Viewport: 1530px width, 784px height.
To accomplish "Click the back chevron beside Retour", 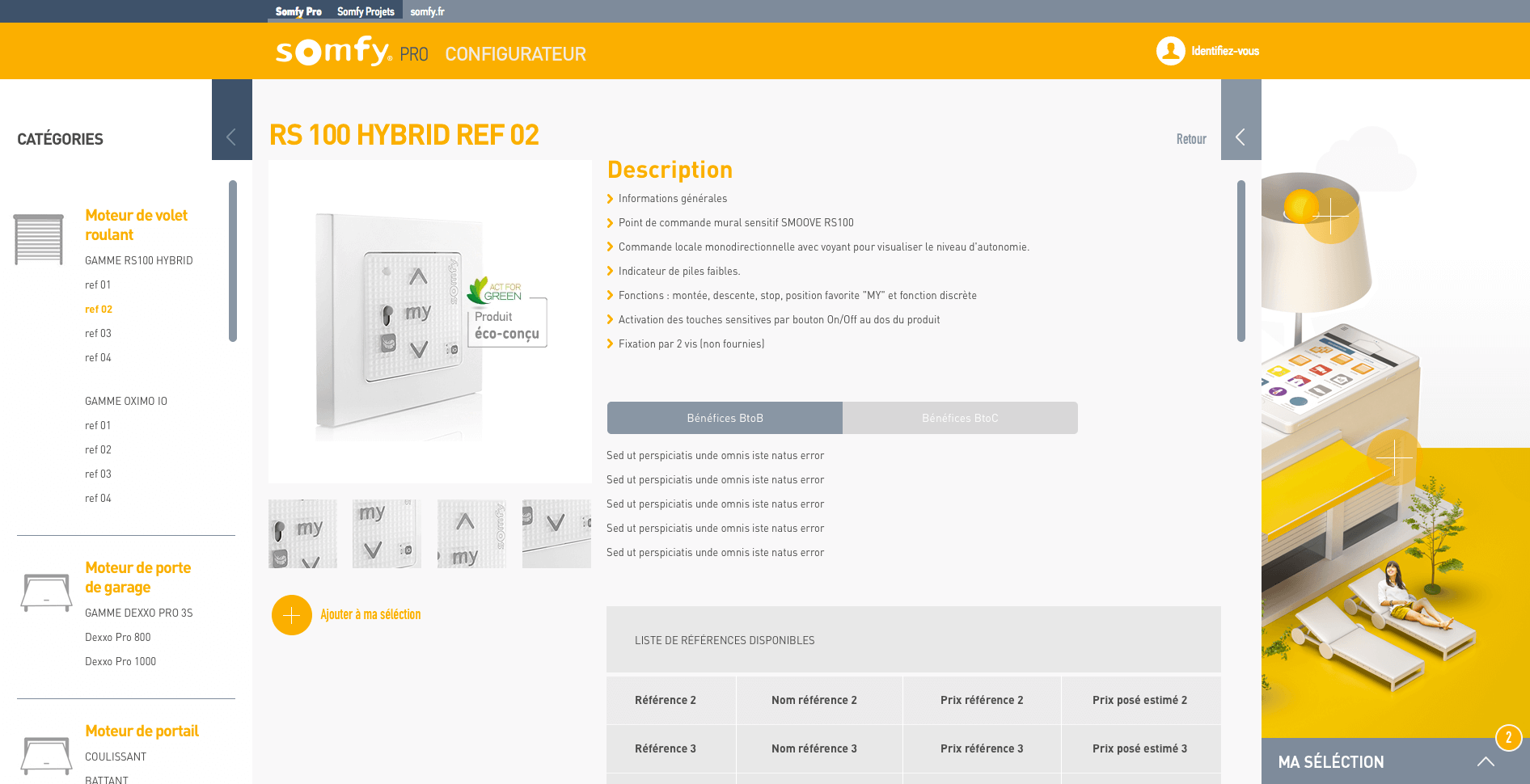I will [1240, 137].
